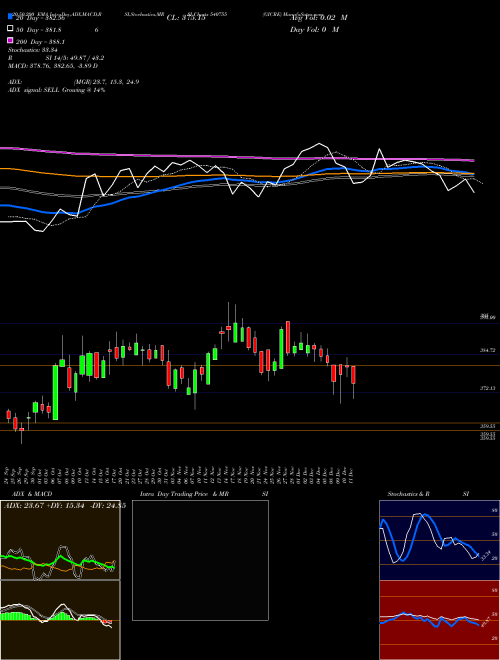Click the tall green candle near 06 Oct
Viewport: 500px width, 660px height.
tap(55, 392)
